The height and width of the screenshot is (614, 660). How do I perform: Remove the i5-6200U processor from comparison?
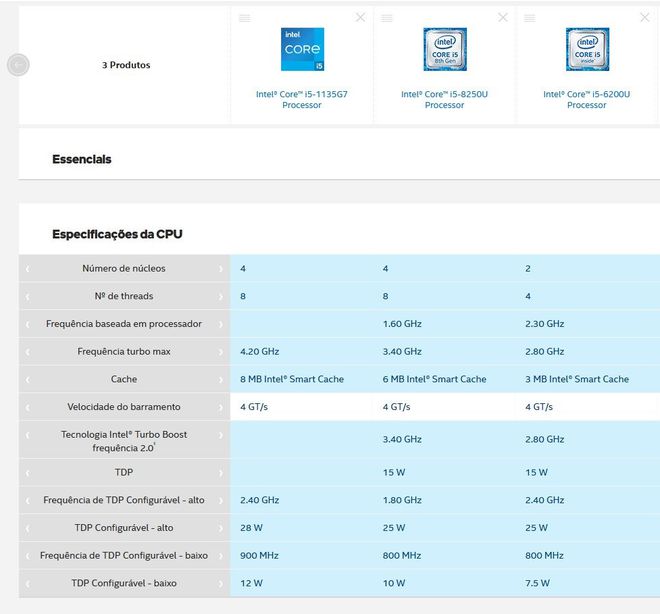pos(644,17)
